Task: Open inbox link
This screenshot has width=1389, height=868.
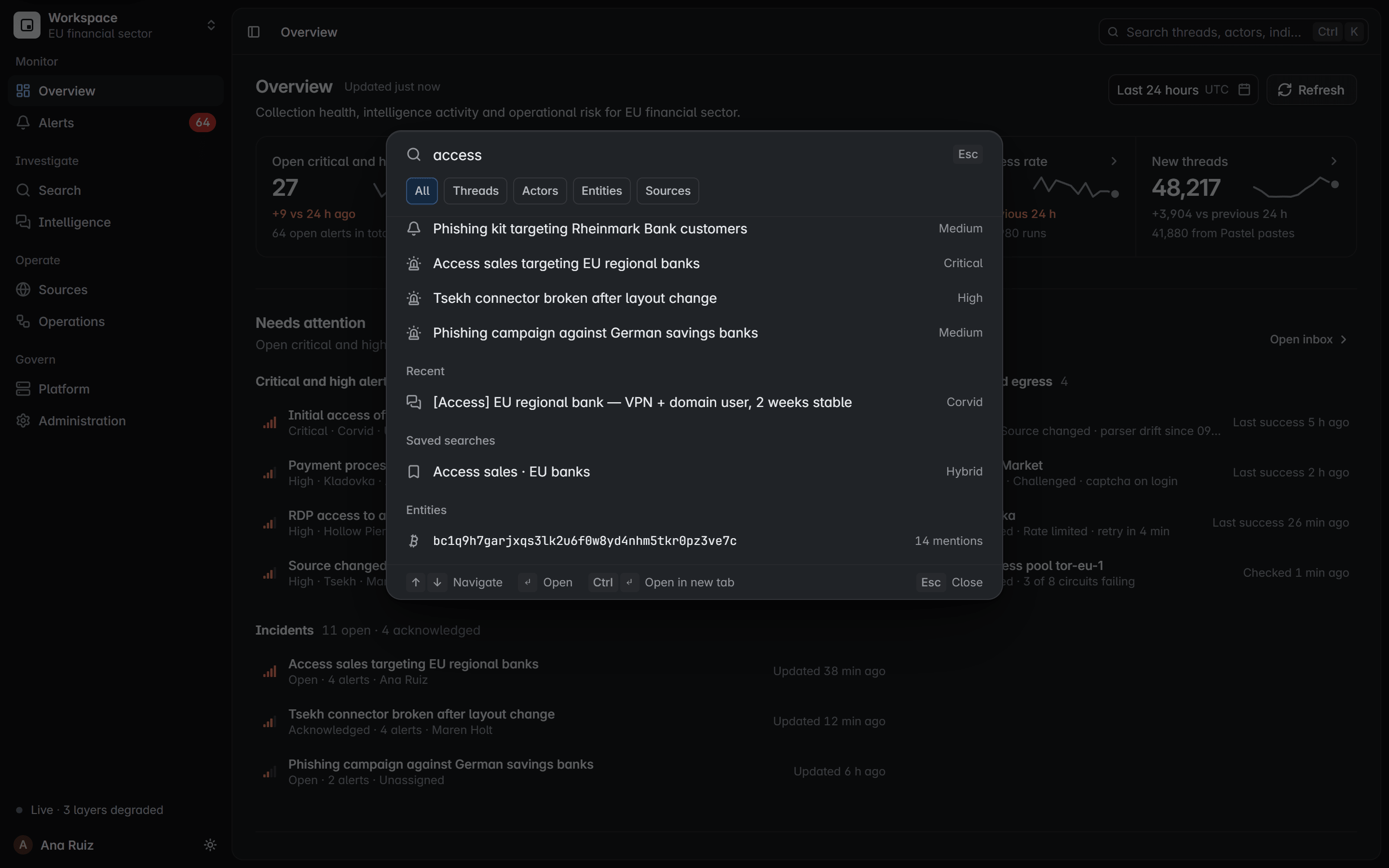Action: (1308, 339)
